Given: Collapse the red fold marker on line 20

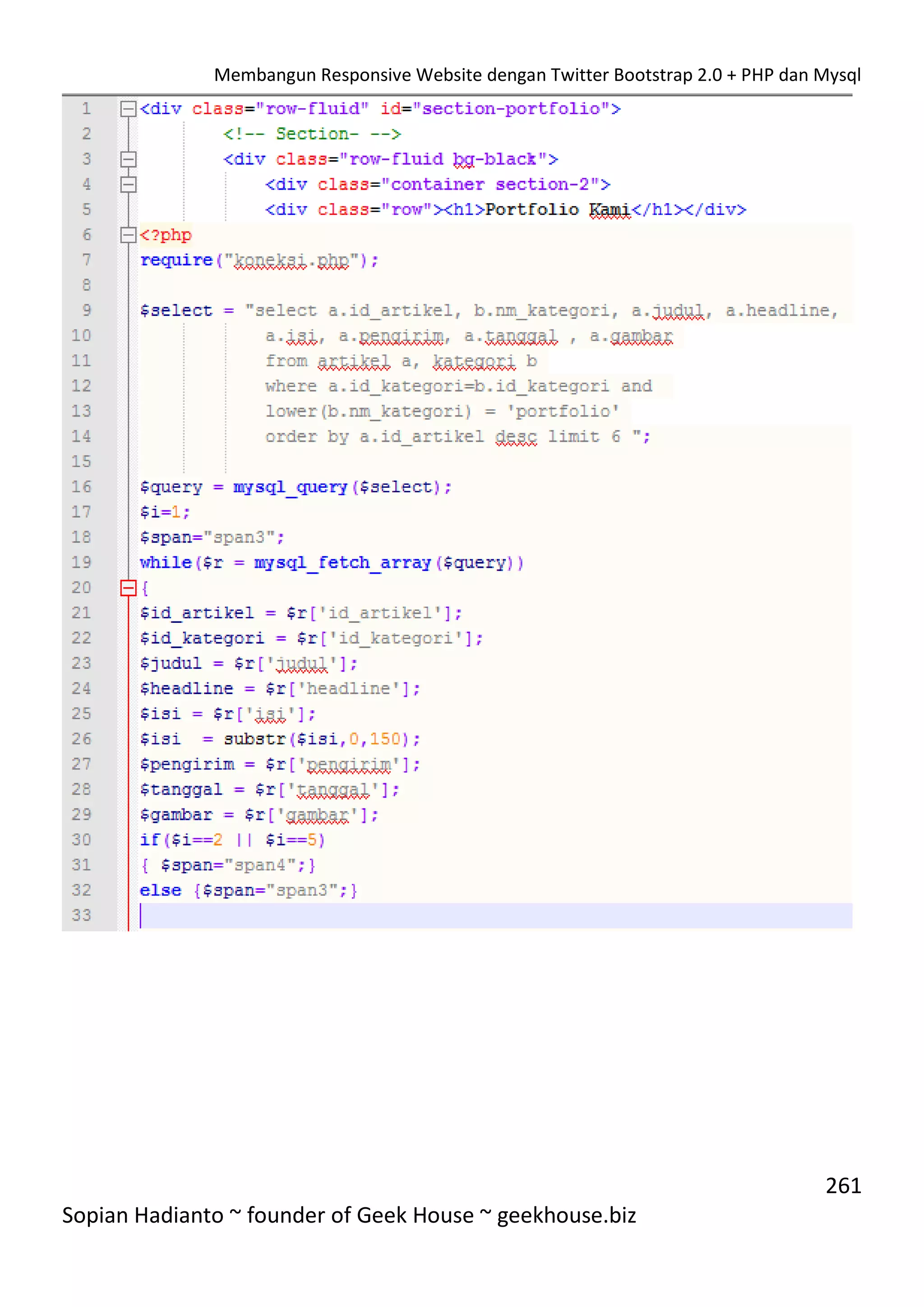Looking at the screenshot, I should click(x=129, y=588).
